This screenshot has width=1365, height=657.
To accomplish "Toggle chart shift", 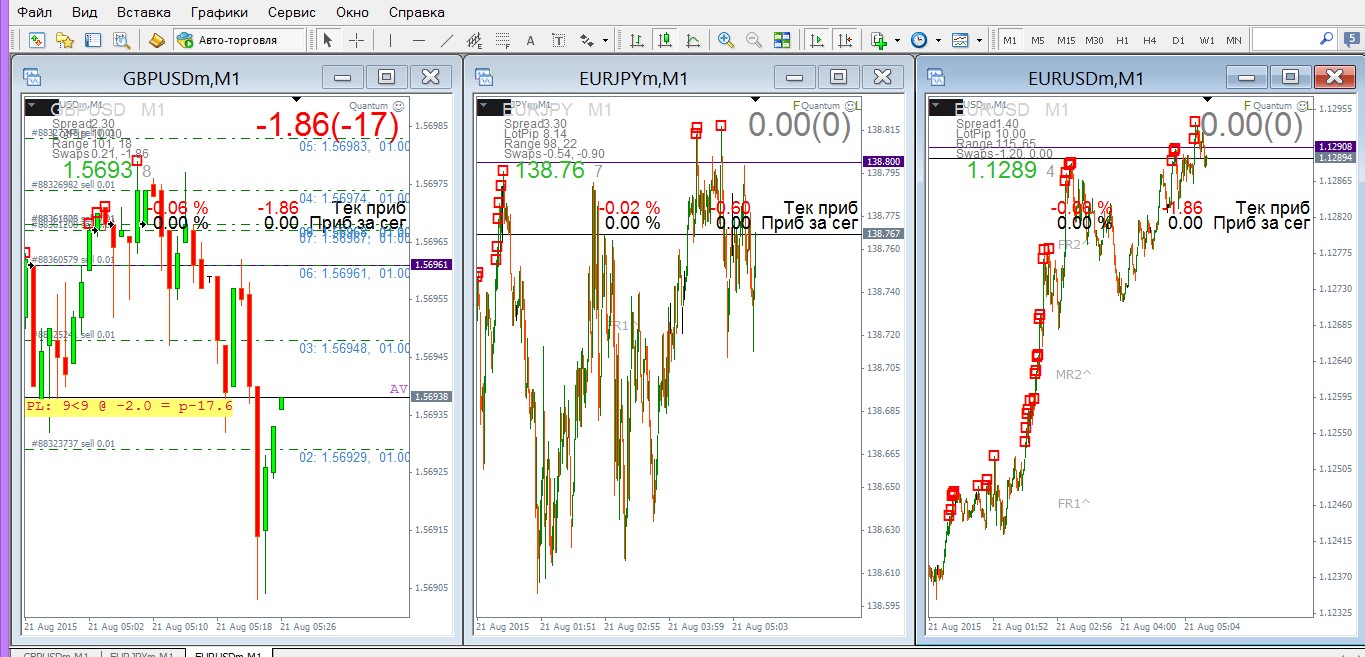I will click(x=845, y=40).
